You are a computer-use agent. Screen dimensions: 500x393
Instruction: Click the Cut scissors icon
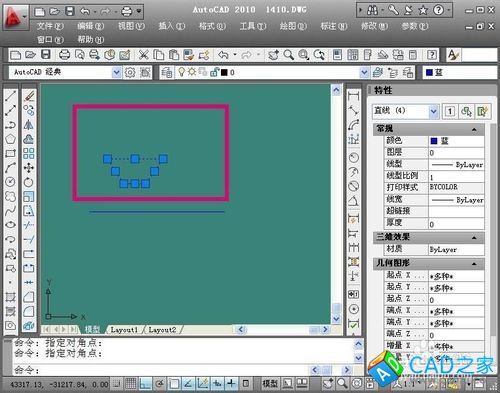click(143, 55)
